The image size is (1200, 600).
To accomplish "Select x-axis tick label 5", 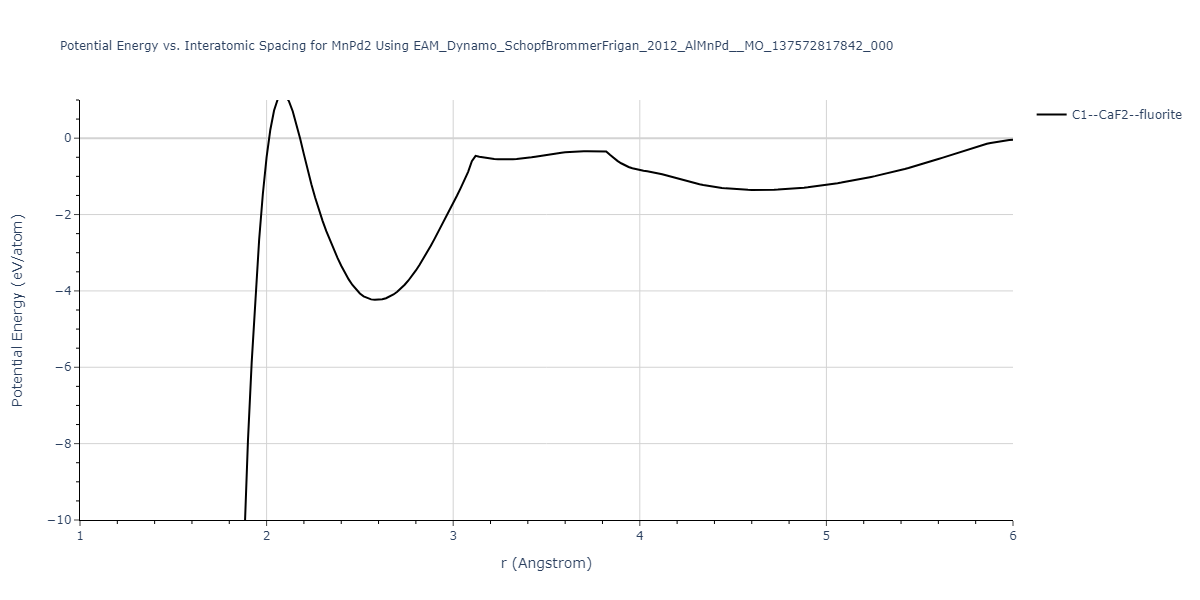I will [826, 536].
